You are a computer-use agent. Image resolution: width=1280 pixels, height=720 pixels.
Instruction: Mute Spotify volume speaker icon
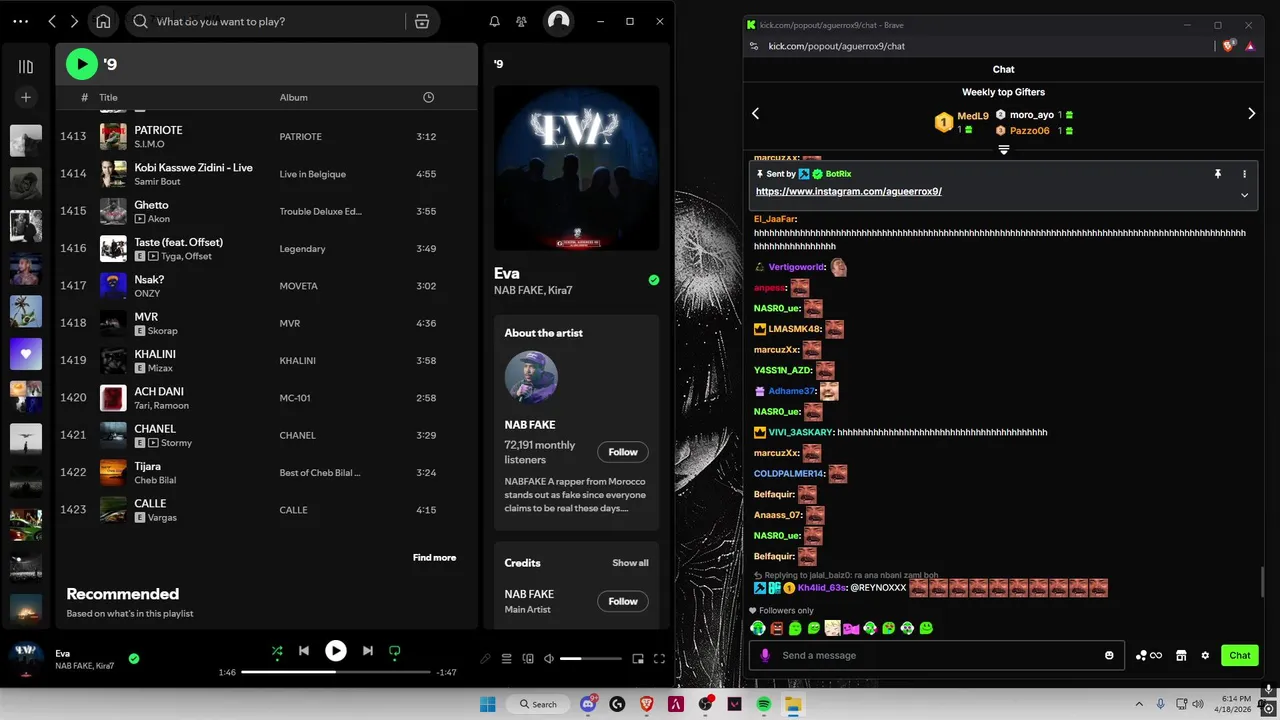[549, 659]
